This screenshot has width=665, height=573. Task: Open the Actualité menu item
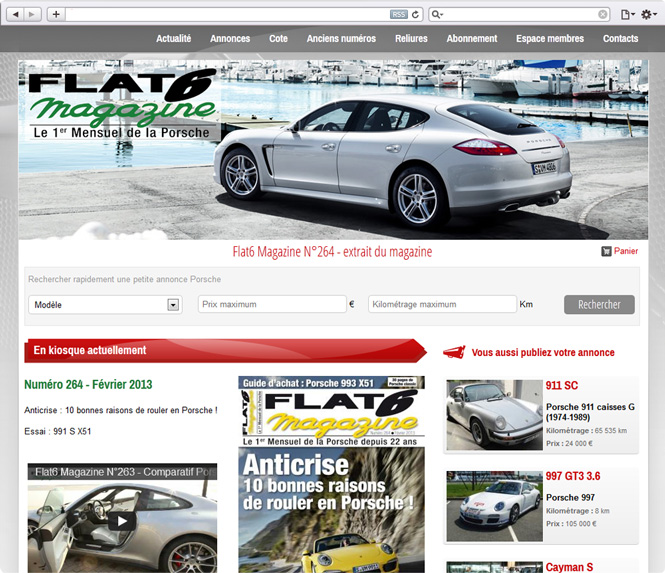pyautogui.click(x=173, y=39)
